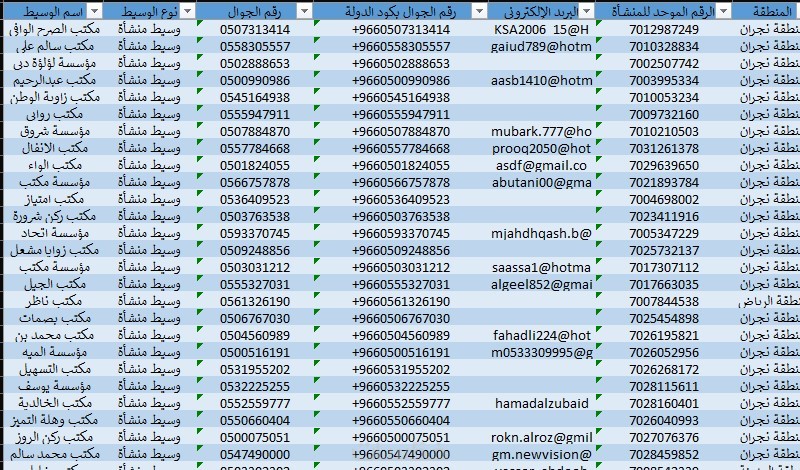Click the email cell saassa1@hotma

click(541, 267)
